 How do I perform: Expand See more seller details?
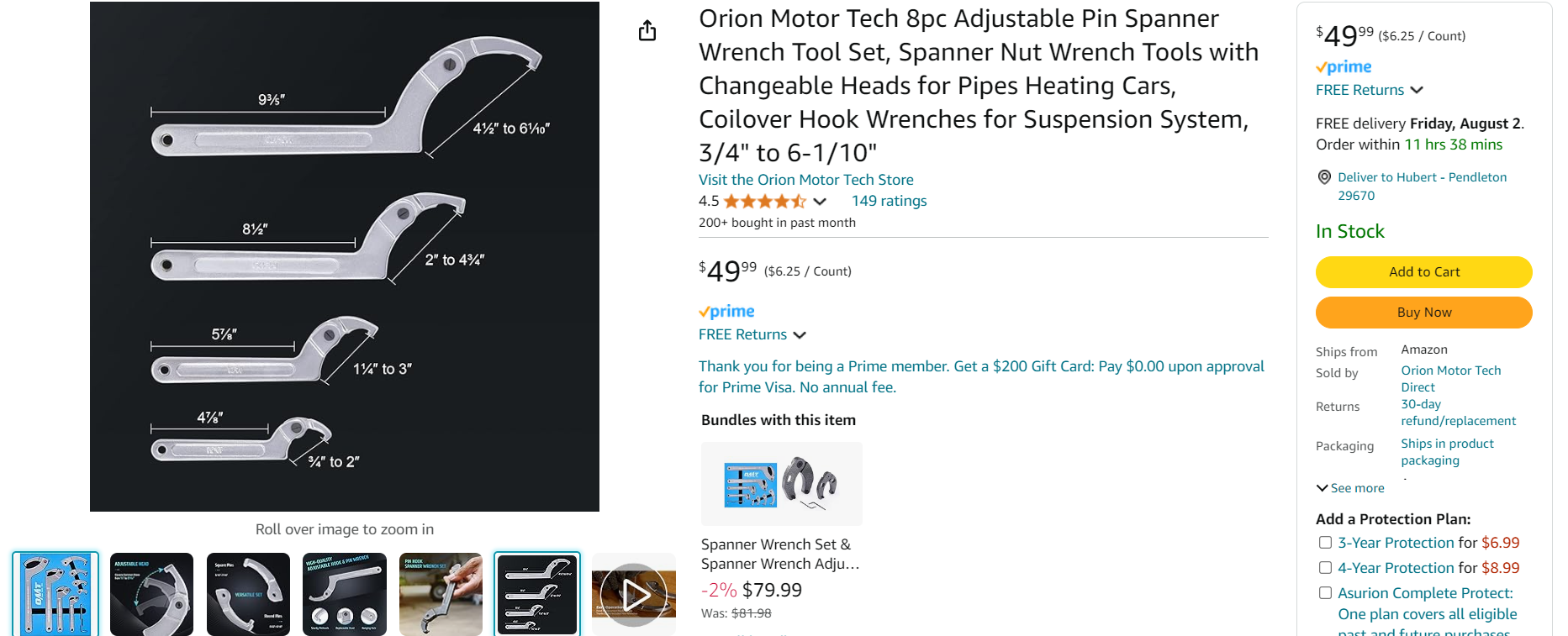[x=1350, y=488]
